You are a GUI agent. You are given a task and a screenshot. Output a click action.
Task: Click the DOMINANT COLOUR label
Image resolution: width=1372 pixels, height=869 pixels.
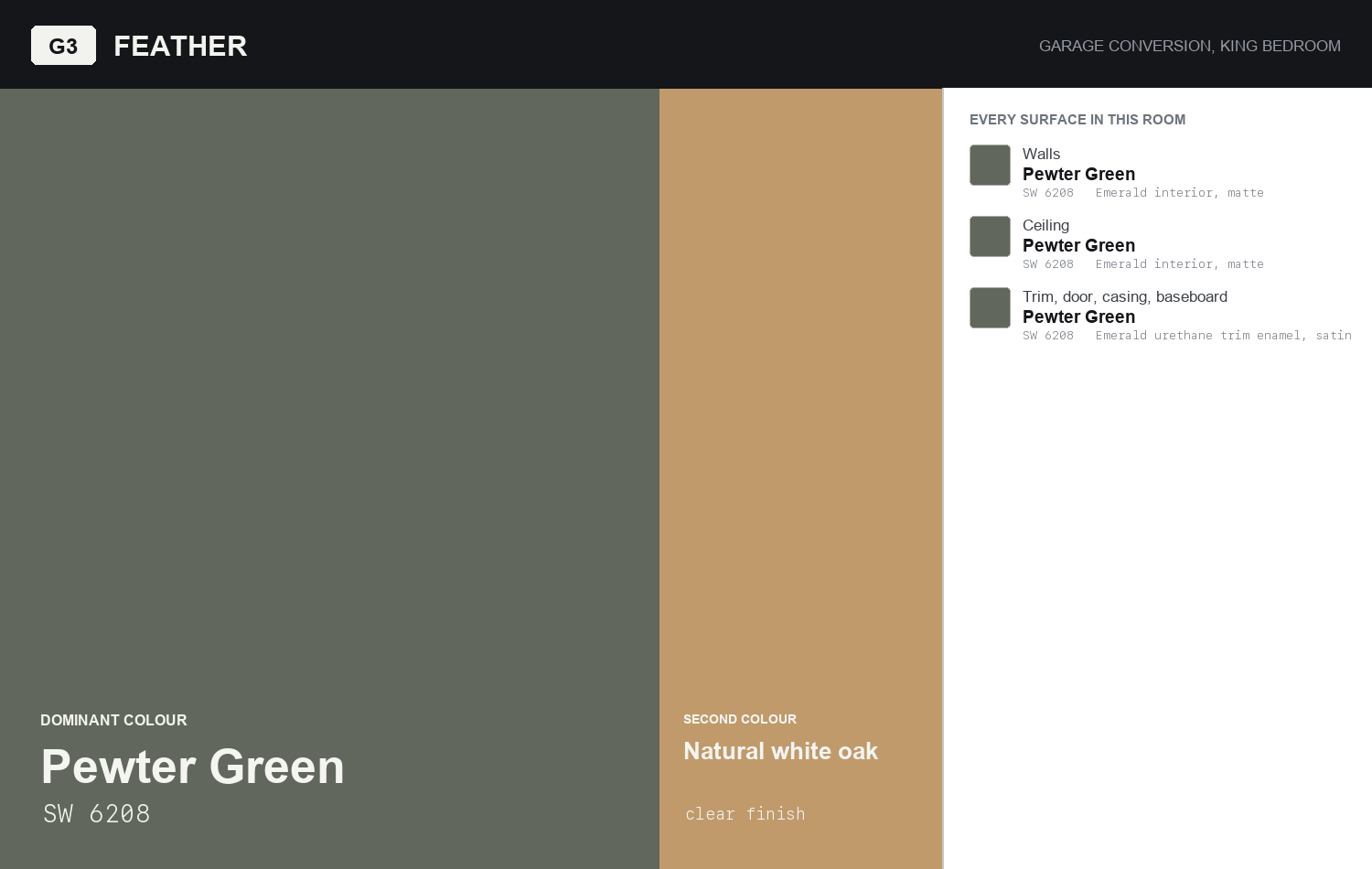(113, 721)
